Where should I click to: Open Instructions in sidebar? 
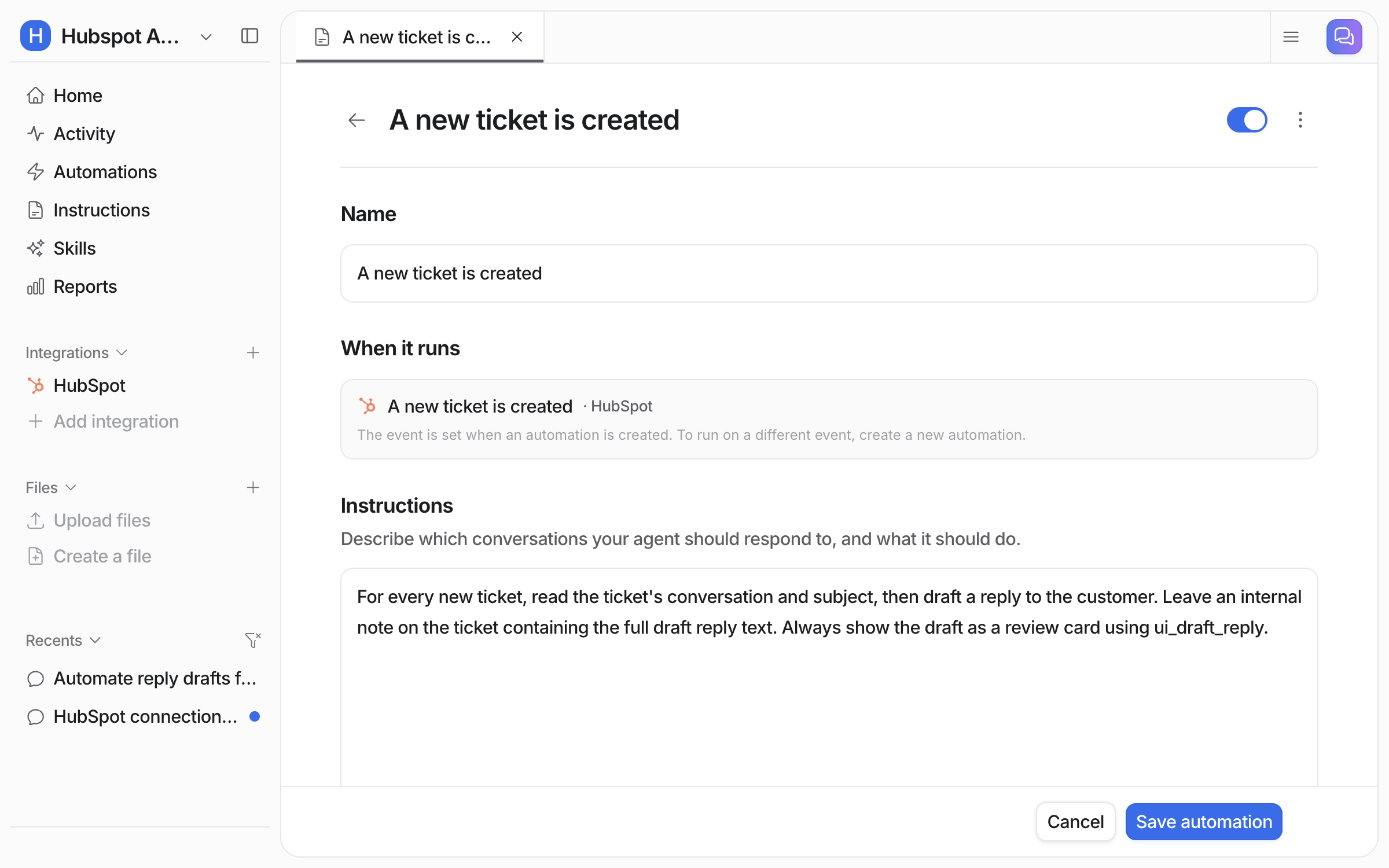pyautogui.click(x=140, y=210)
